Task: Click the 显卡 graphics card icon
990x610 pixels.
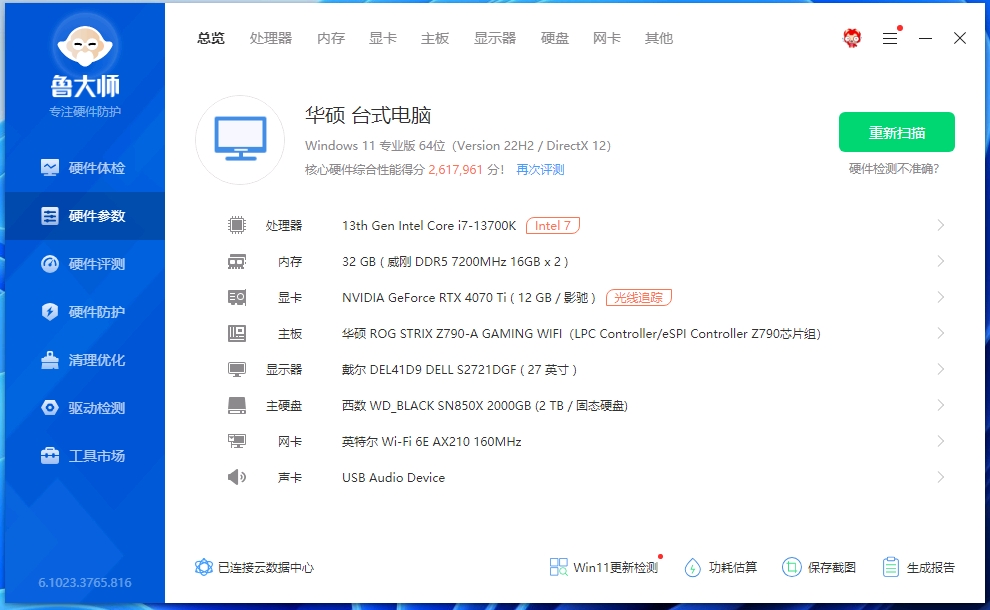Action: tap(237, 297)
